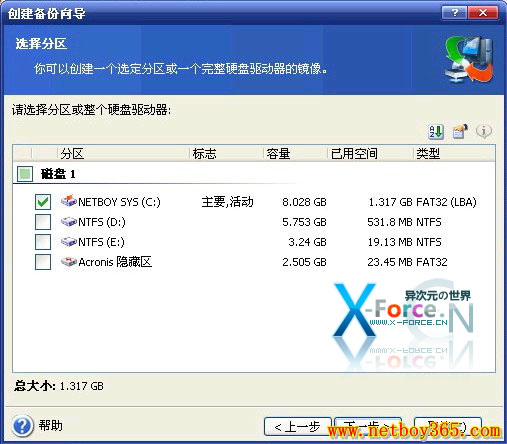Check the Acronis 隐藏区 partition checkbox
Image resolution: width=507 pixels, height=444 pixels.
pyautogui.click(x=43, y=262)
